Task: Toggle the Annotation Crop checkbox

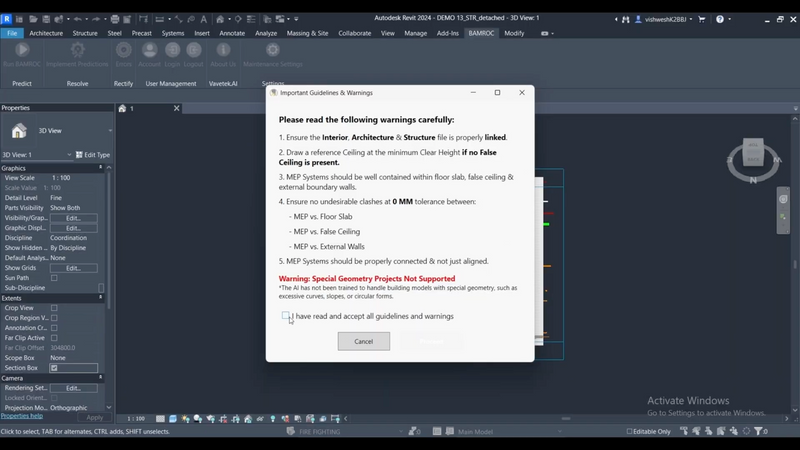Action: click(x=54, y=328)
